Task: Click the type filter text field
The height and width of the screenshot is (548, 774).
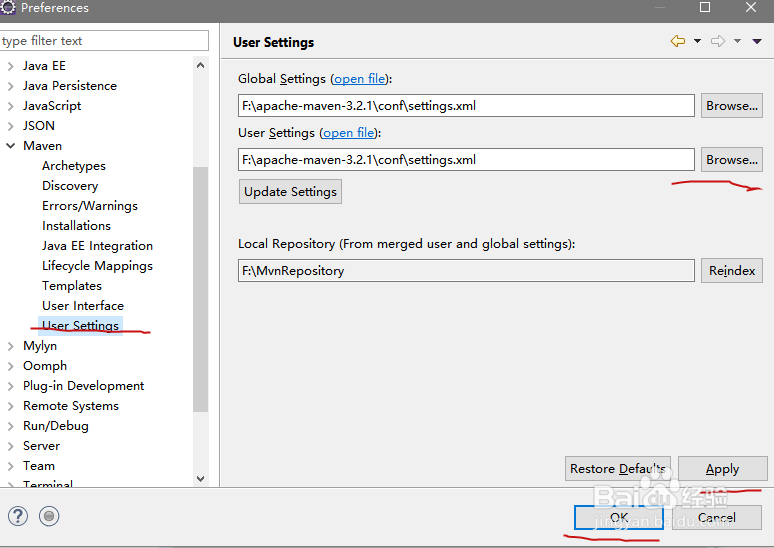Action: [x=104, y=41]
